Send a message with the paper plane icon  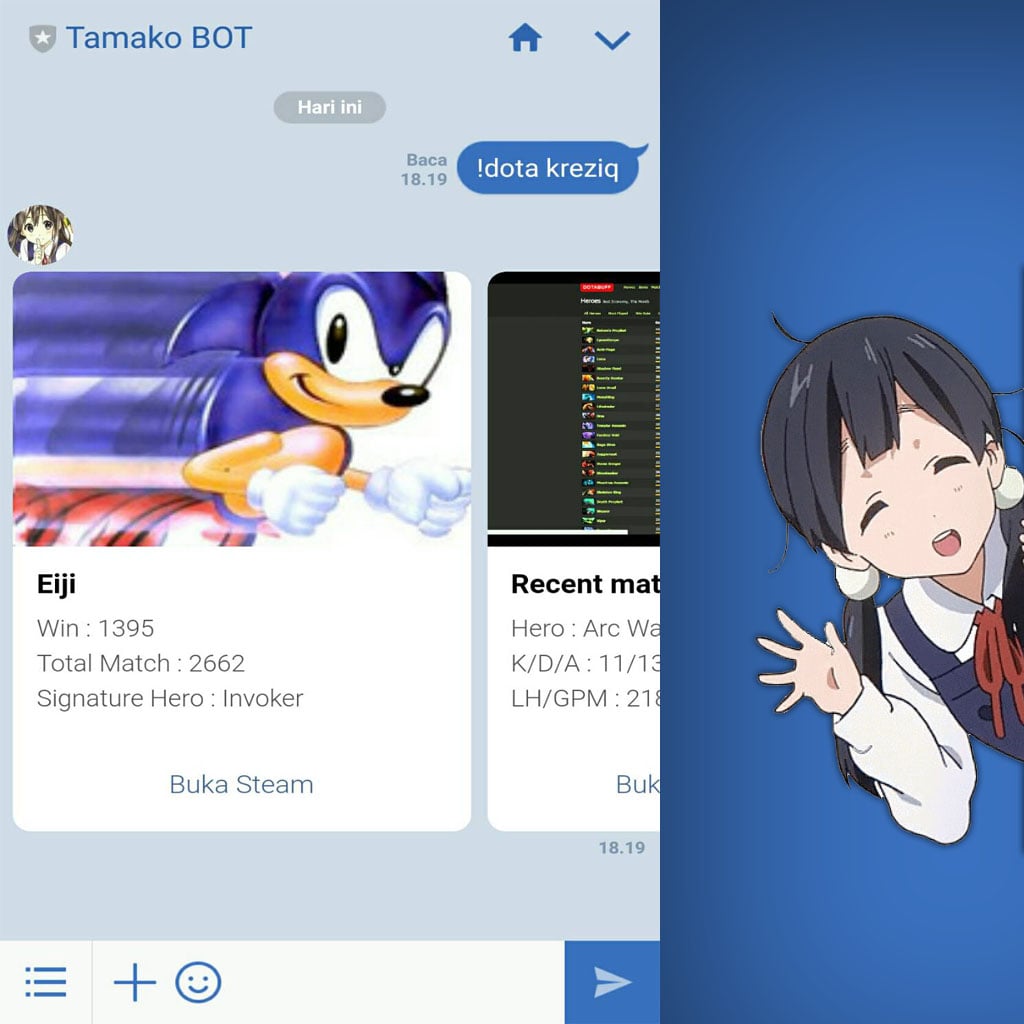pos(613,981)
